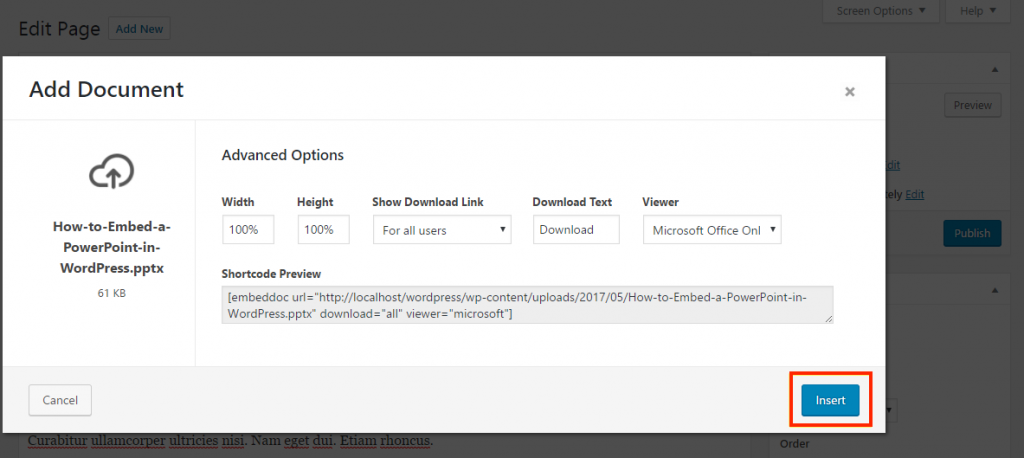Click the Width label

pos(238,202)
